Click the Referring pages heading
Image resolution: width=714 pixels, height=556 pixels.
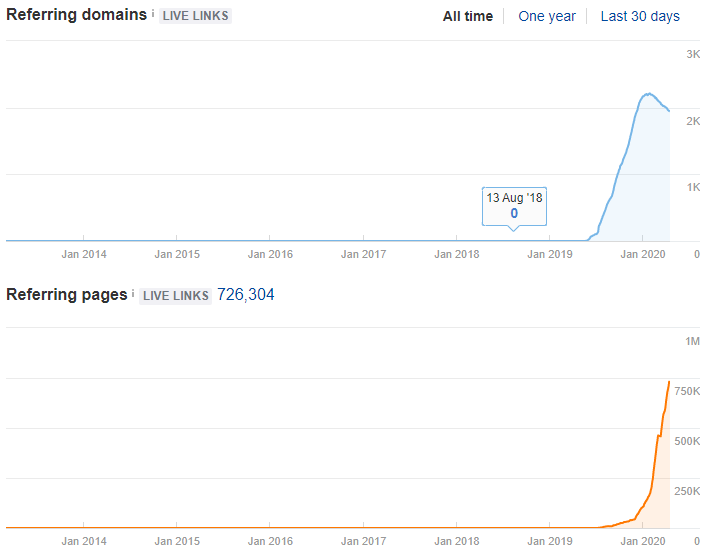(x=67, y=295)
